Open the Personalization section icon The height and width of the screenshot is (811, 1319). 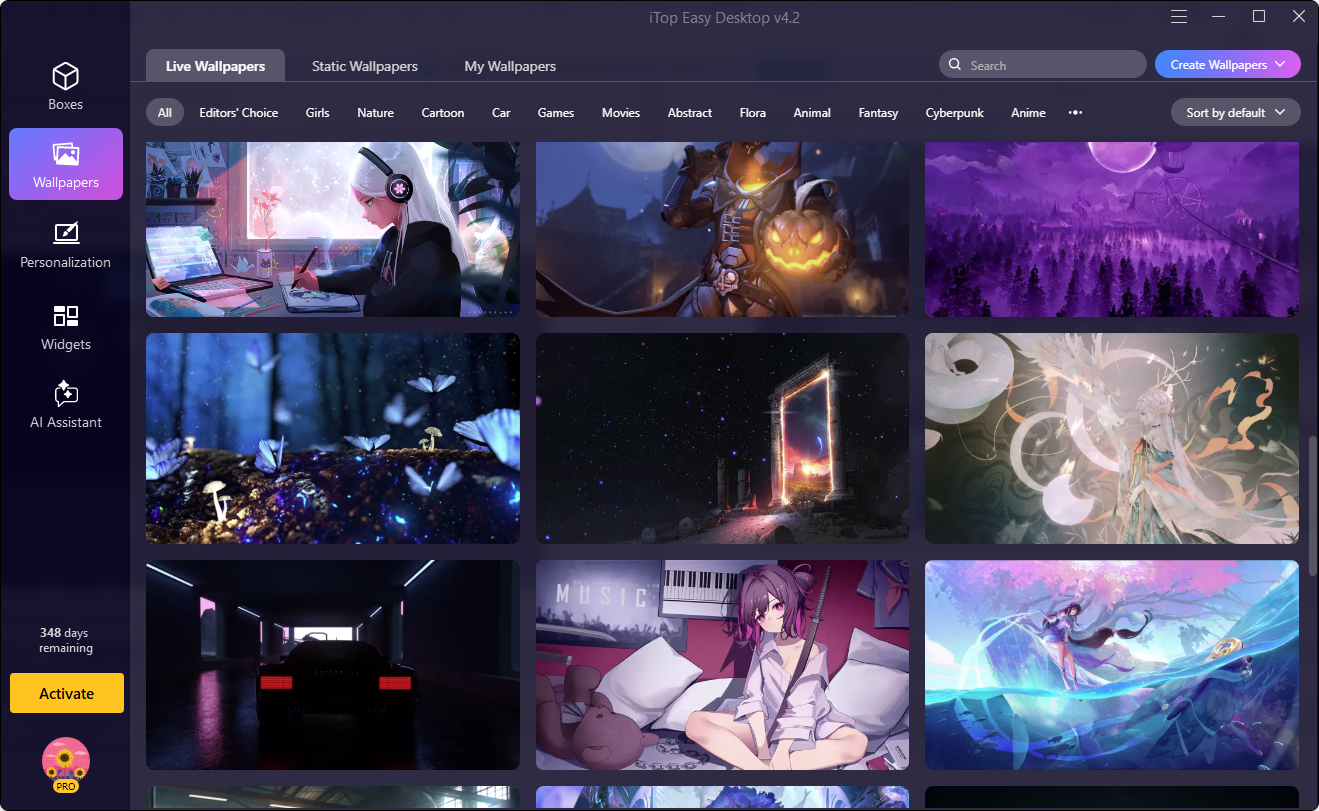[66, 234]
